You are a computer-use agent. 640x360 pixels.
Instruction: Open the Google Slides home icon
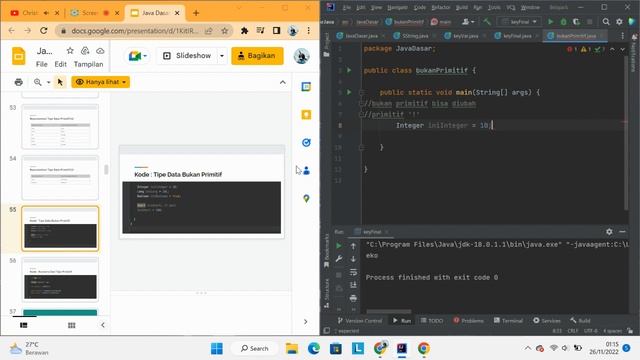pyautogui.click(x=18, y=56)
